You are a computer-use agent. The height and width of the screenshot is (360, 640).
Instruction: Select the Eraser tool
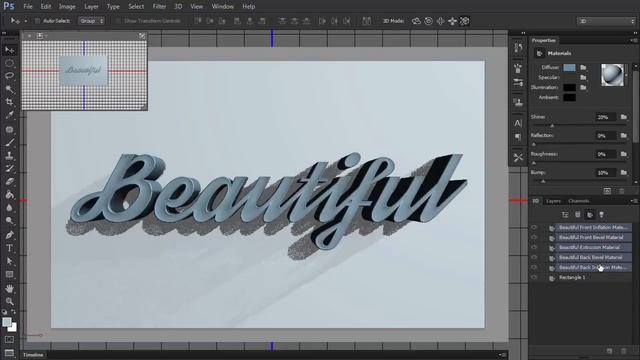tap(9, 182)
